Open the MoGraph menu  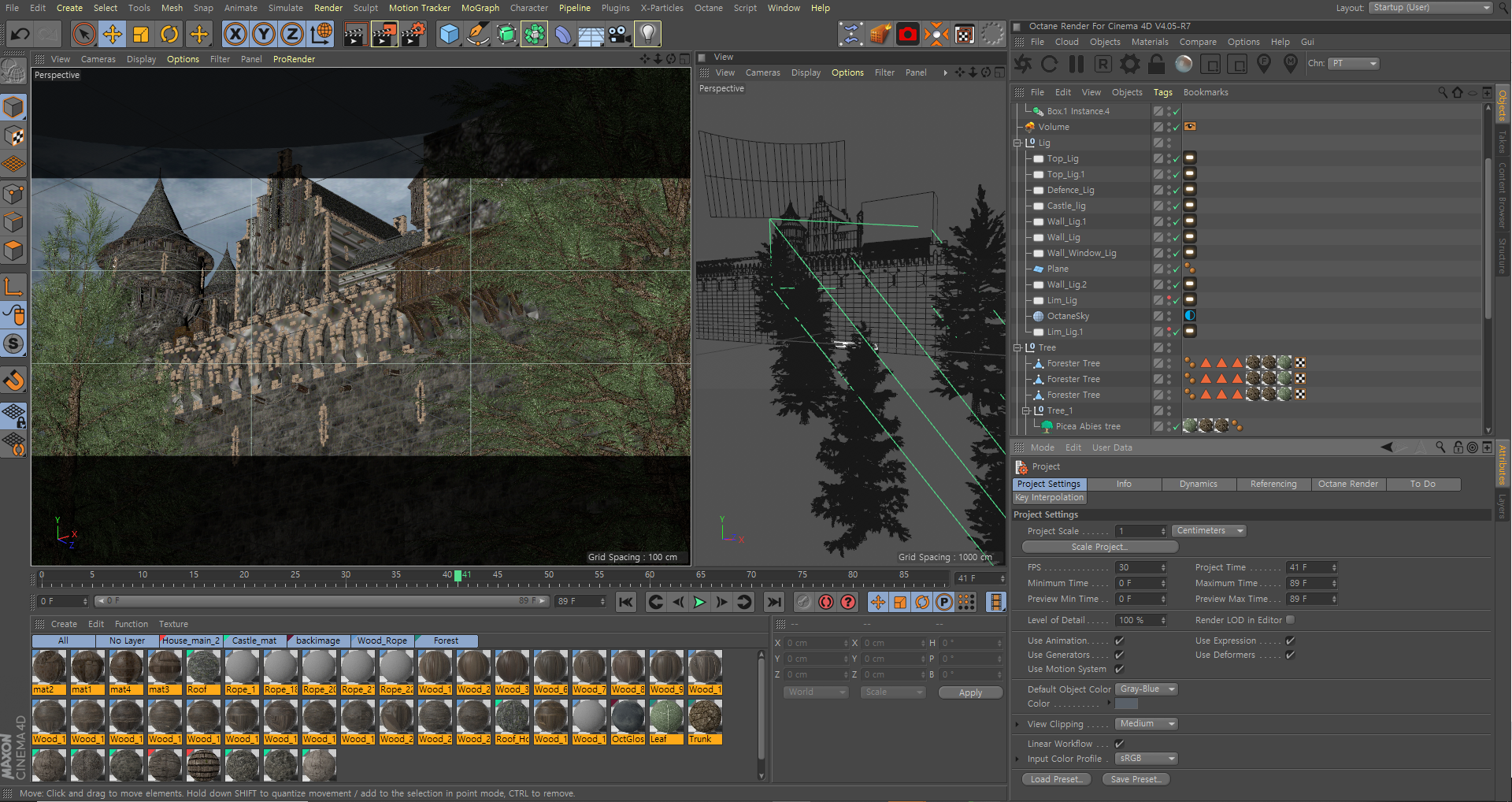[x=480, y=8]
